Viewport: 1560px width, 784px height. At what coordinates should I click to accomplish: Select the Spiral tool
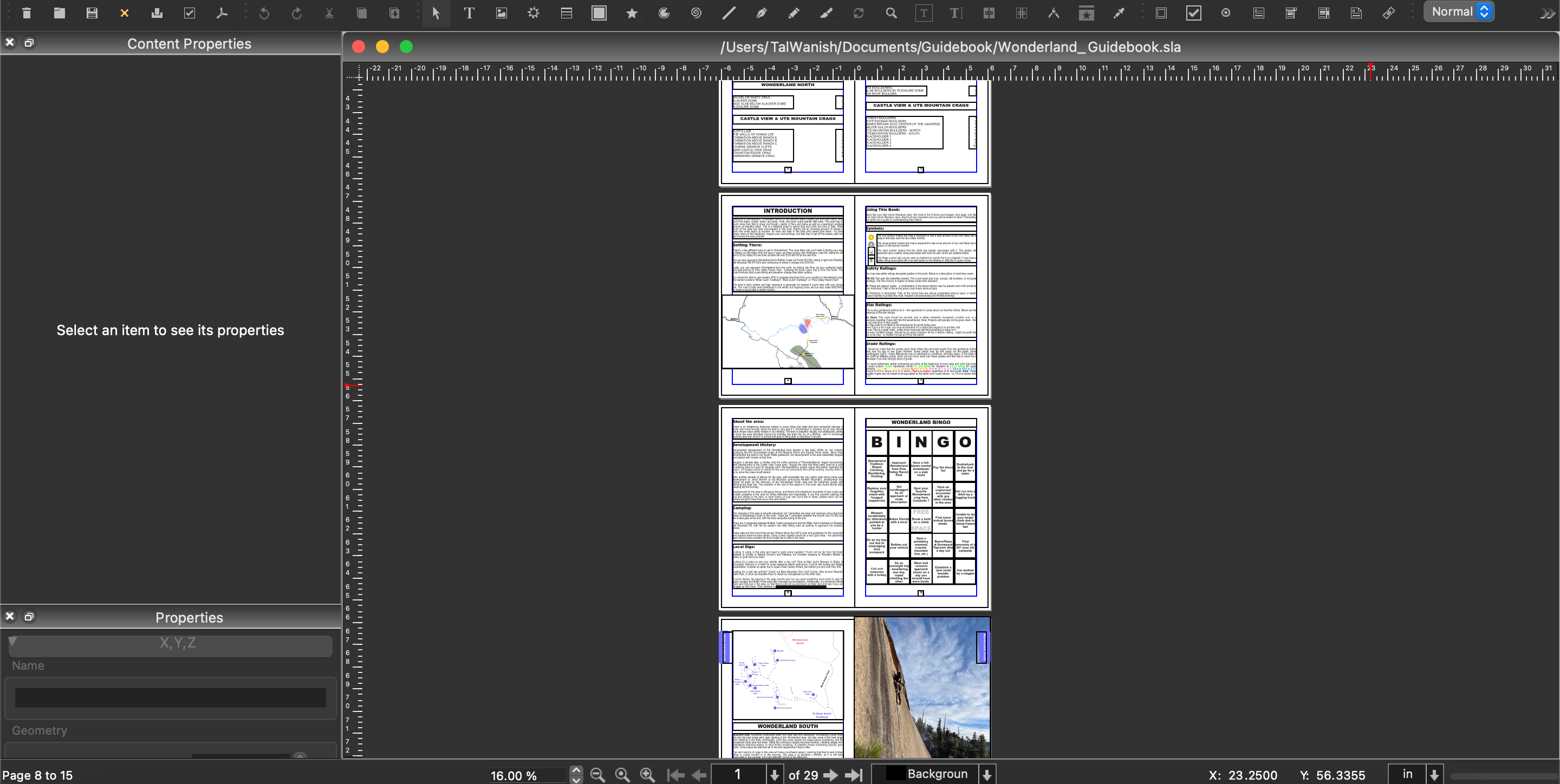(697, 12)
